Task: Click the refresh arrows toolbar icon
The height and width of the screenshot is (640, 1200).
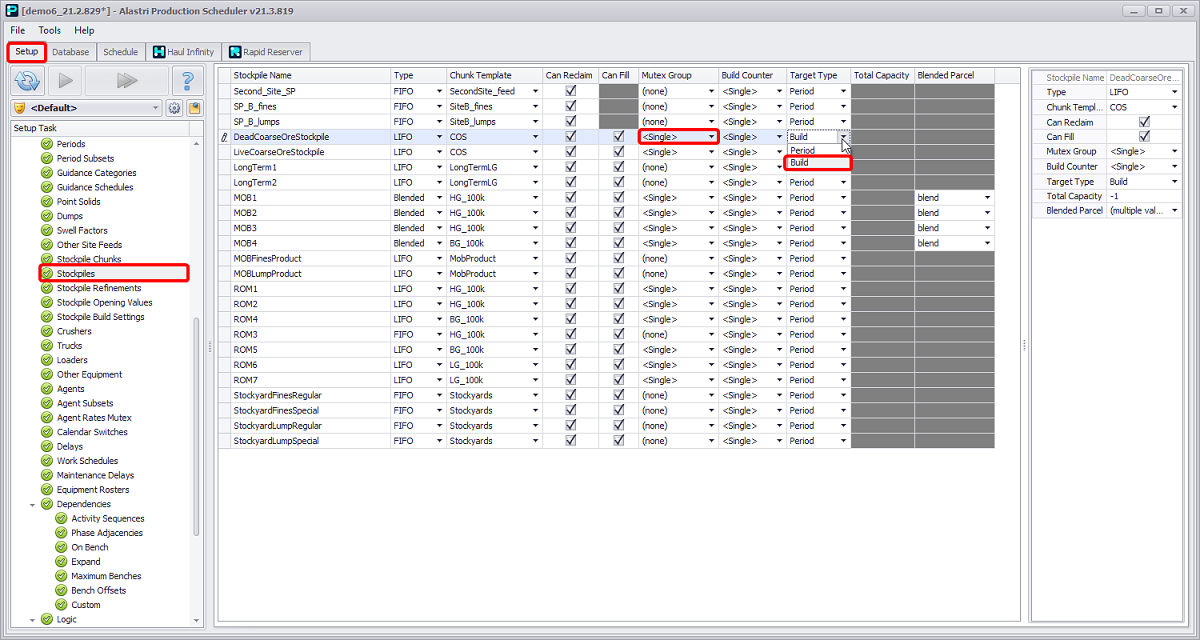Action: 28,81
